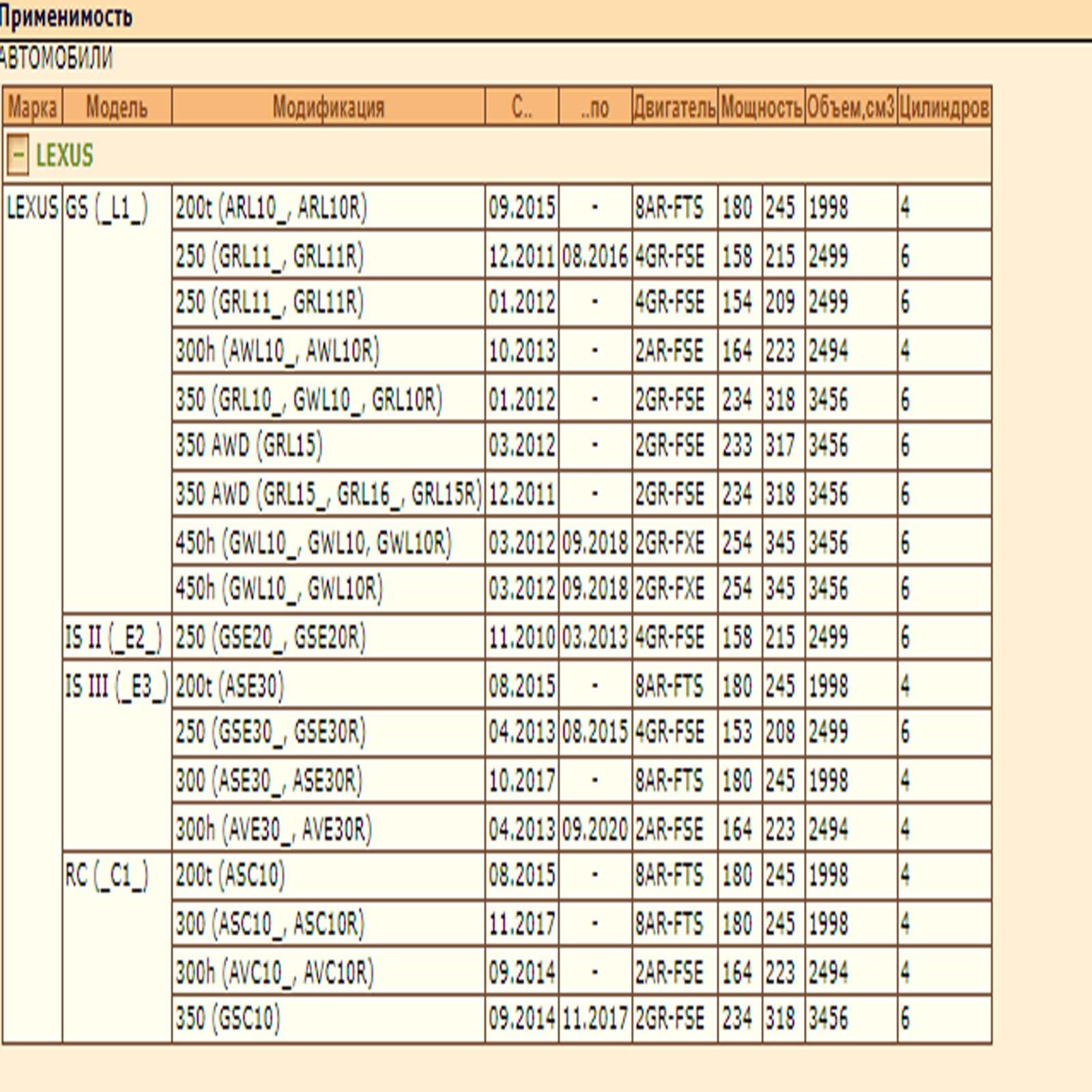
Task: Click the GS (_L1_) model cell
Action: coord(106,207)
